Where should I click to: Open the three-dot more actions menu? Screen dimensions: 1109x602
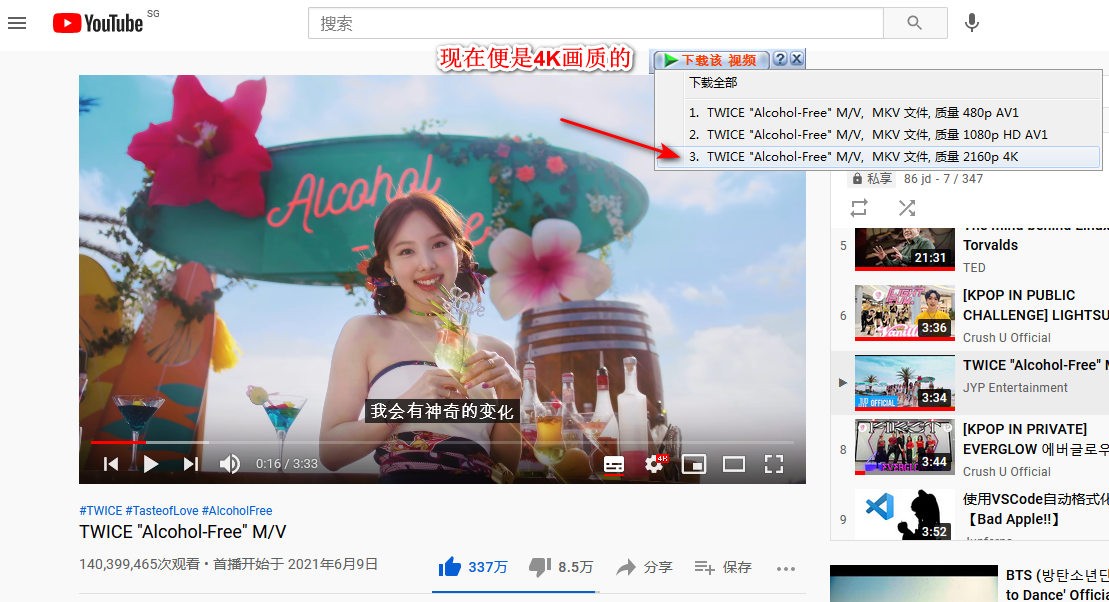pos(786,568)
